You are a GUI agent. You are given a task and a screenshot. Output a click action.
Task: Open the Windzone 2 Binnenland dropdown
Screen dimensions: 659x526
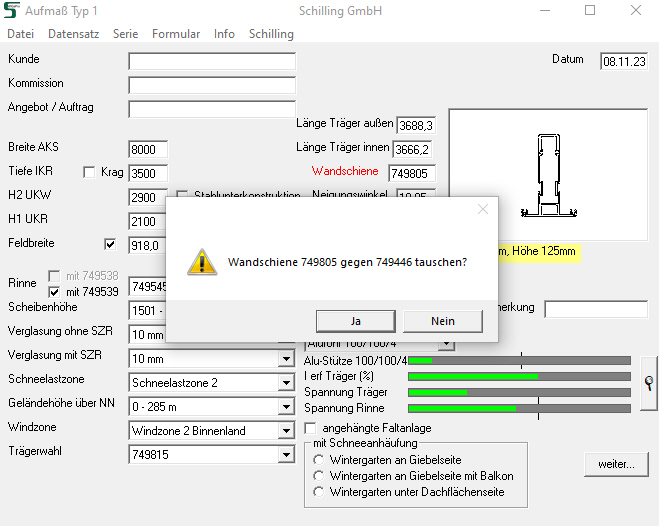click(286, 431)
